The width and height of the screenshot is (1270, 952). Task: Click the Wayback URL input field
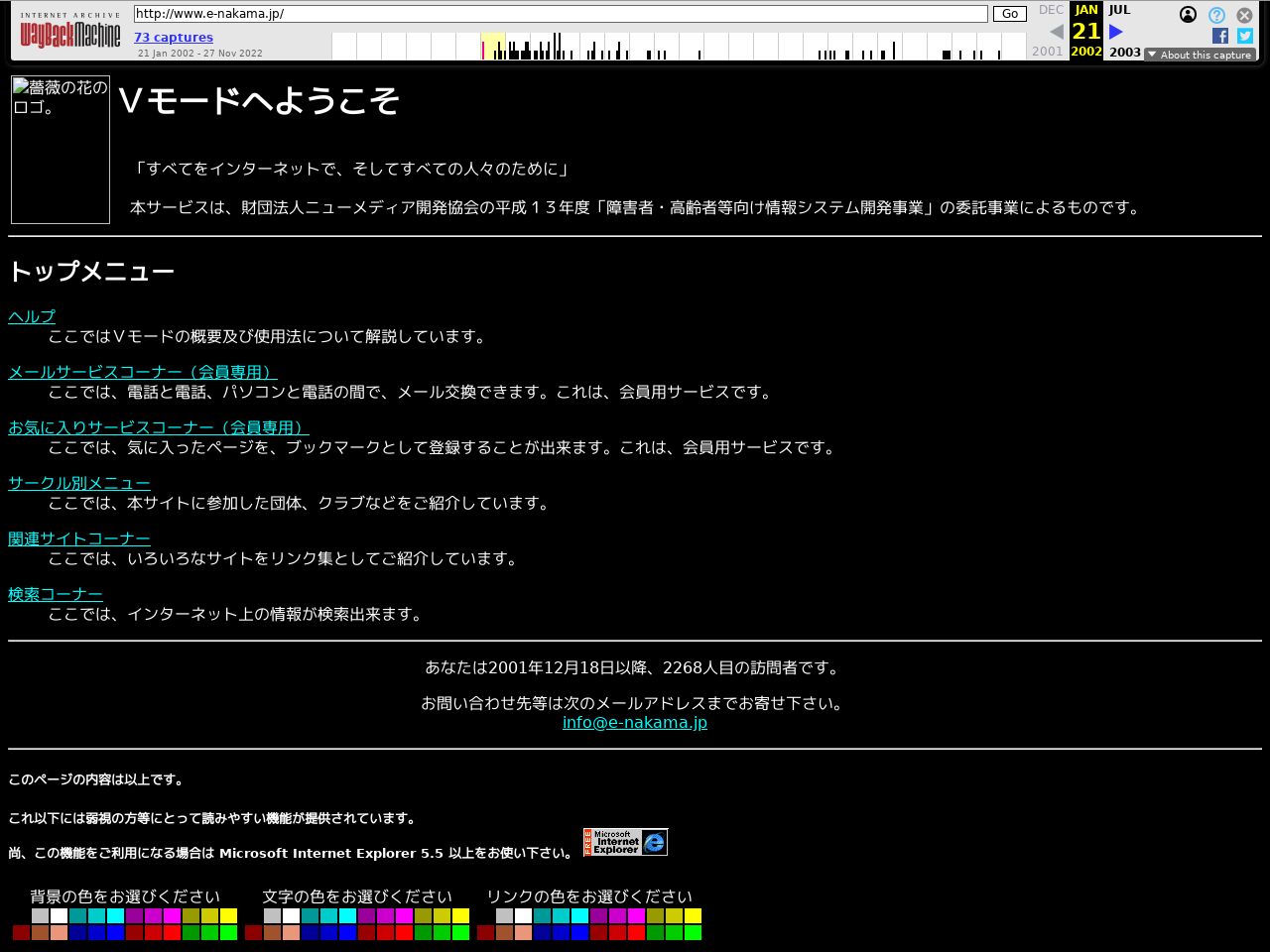[561, 14]
